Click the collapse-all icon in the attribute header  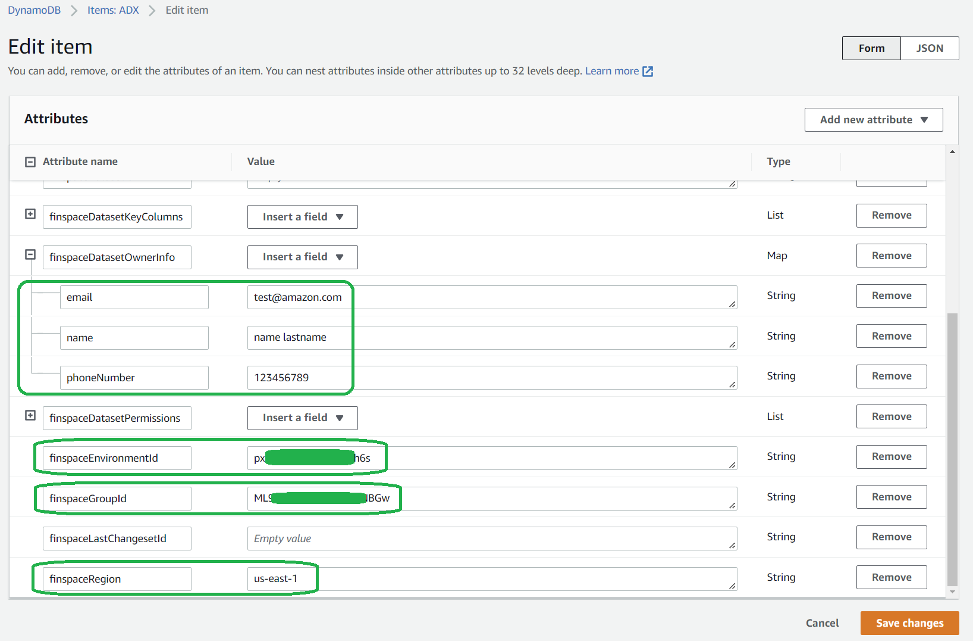[x=30, y=161]
